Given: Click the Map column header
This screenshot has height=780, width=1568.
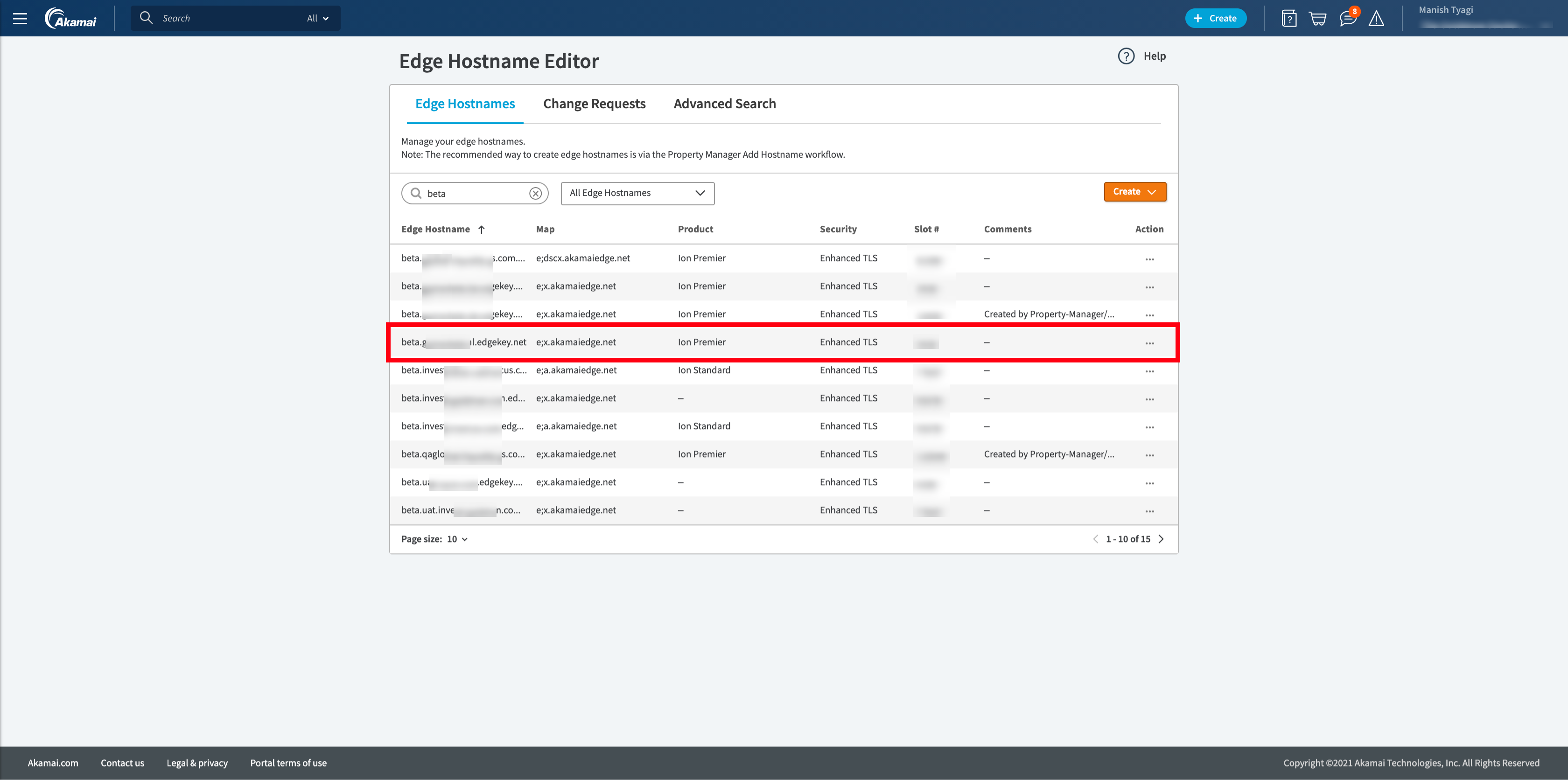Looking at the screenshot, I should (x=545, y=230).
